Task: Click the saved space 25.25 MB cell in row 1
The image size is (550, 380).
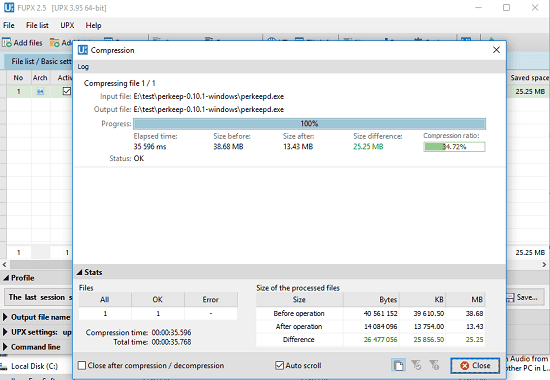Action: point(530,92)
